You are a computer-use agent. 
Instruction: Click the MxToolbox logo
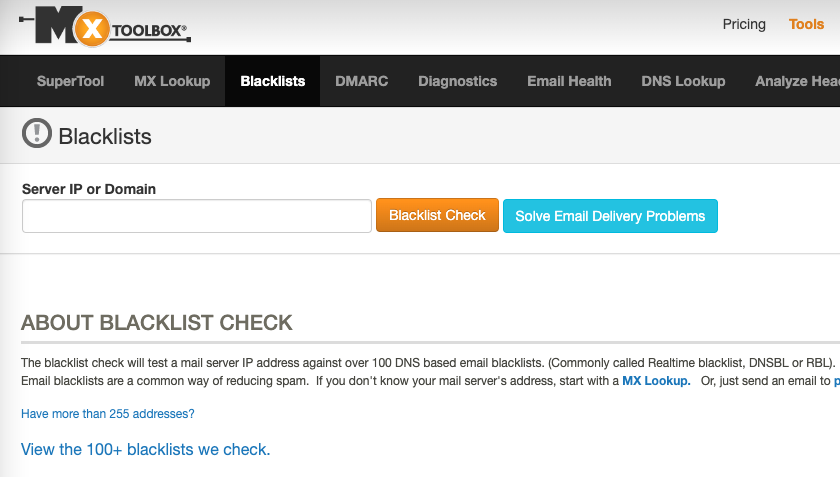(105, 26)
